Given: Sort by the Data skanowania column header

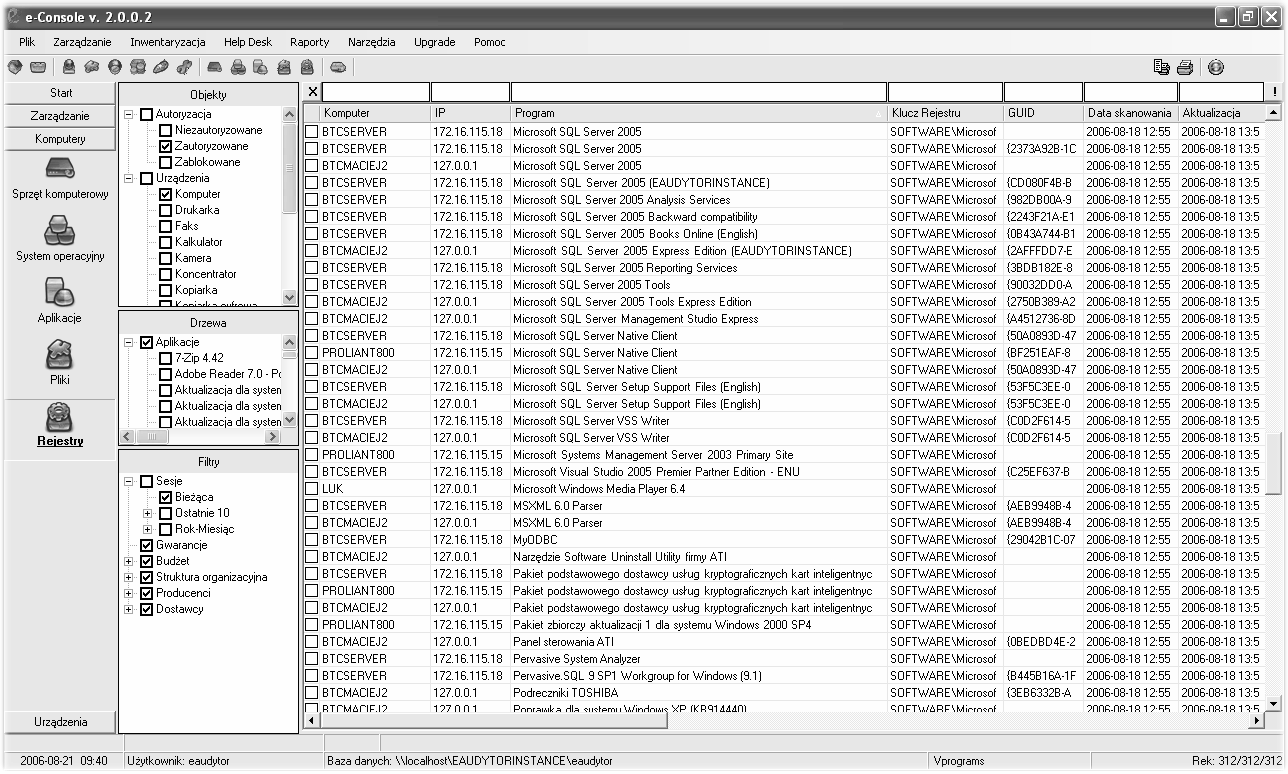Looking at the screenshot, I should point(1130,113).
